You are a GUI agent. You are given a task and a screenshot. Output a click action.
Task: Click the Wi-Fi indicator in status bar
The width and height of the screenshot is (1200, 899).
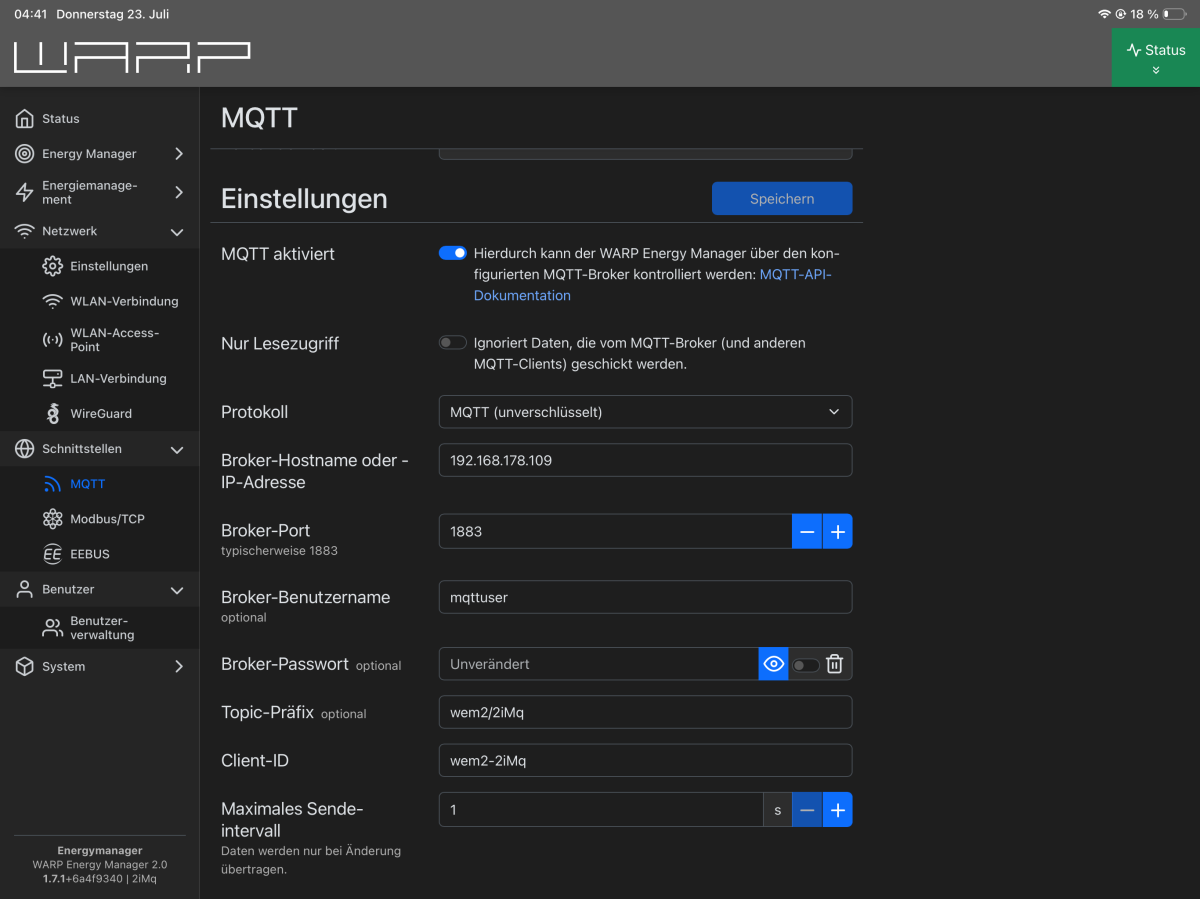point(1104,14)
